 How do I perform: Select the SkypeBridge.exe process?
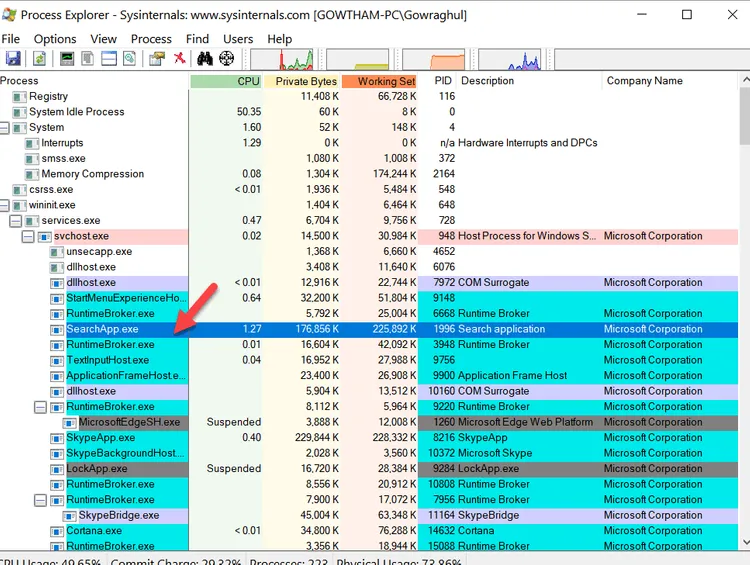coord(369,515)
